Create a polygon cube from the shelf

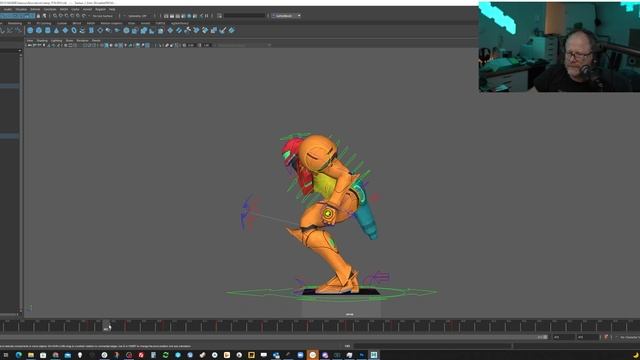pyautogui.click(x=39, y=31)
